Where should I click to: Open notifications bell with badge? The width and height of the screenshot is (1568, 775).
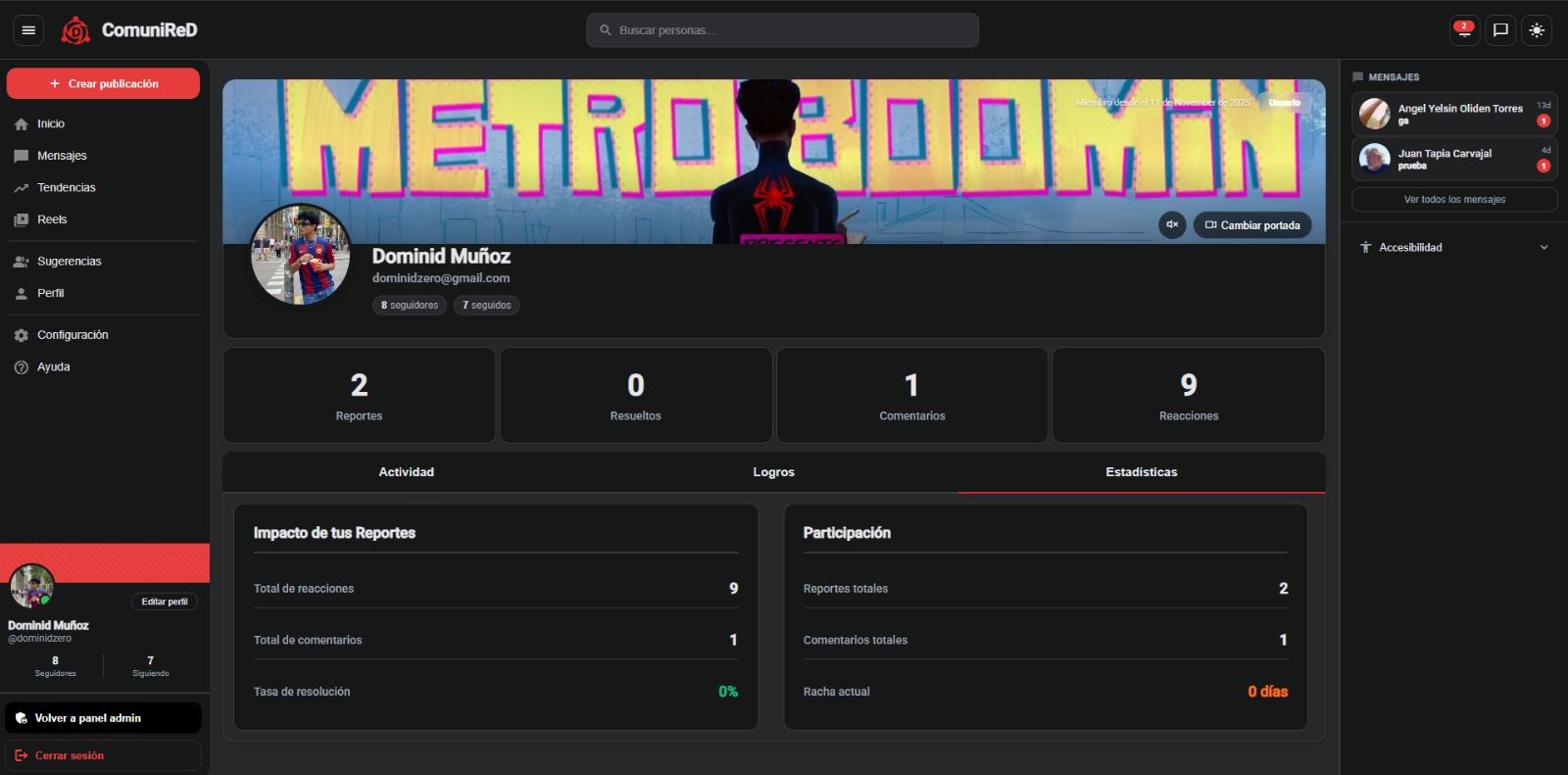[x=1464, y=30]
